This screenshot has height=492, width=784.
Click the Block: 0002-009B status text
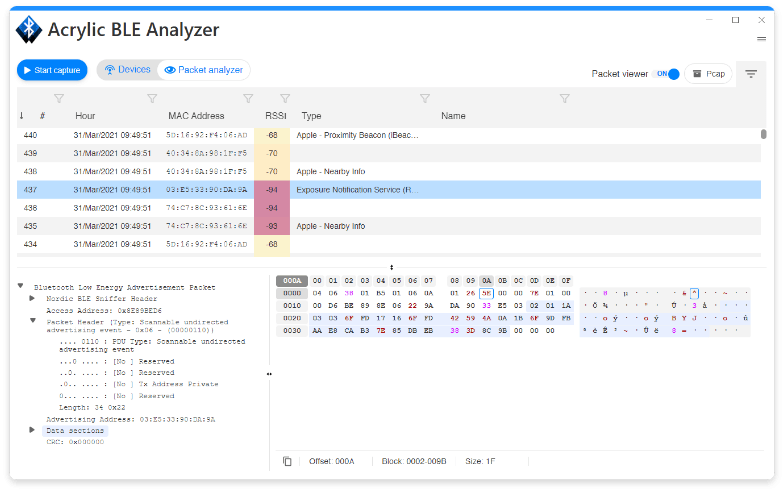(x=414, y=461)
